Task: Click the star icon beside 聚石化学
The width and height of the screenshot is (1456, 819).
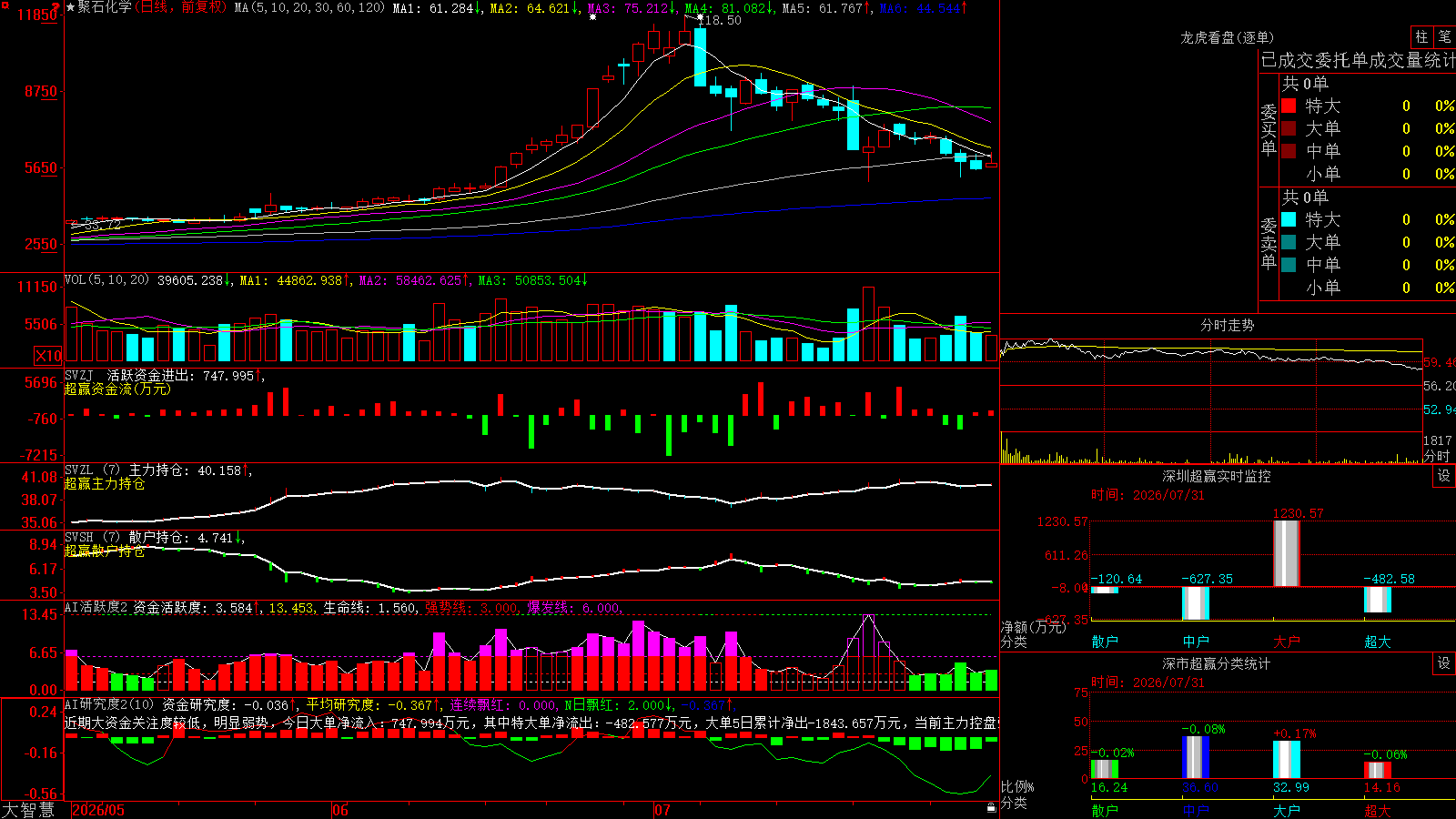Action: (x=71, y=7)
